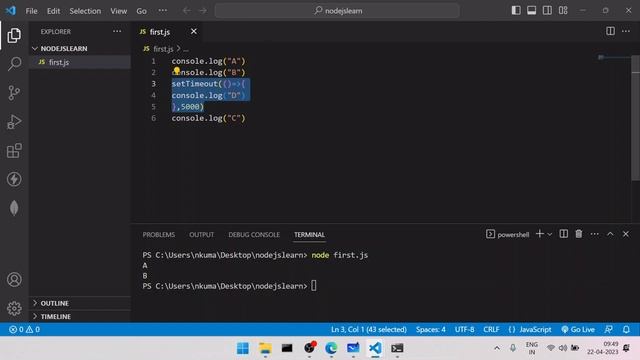Show hidden system tray icons chevron
This screenshot has width=640, height=360.
(x=497, y=348)
